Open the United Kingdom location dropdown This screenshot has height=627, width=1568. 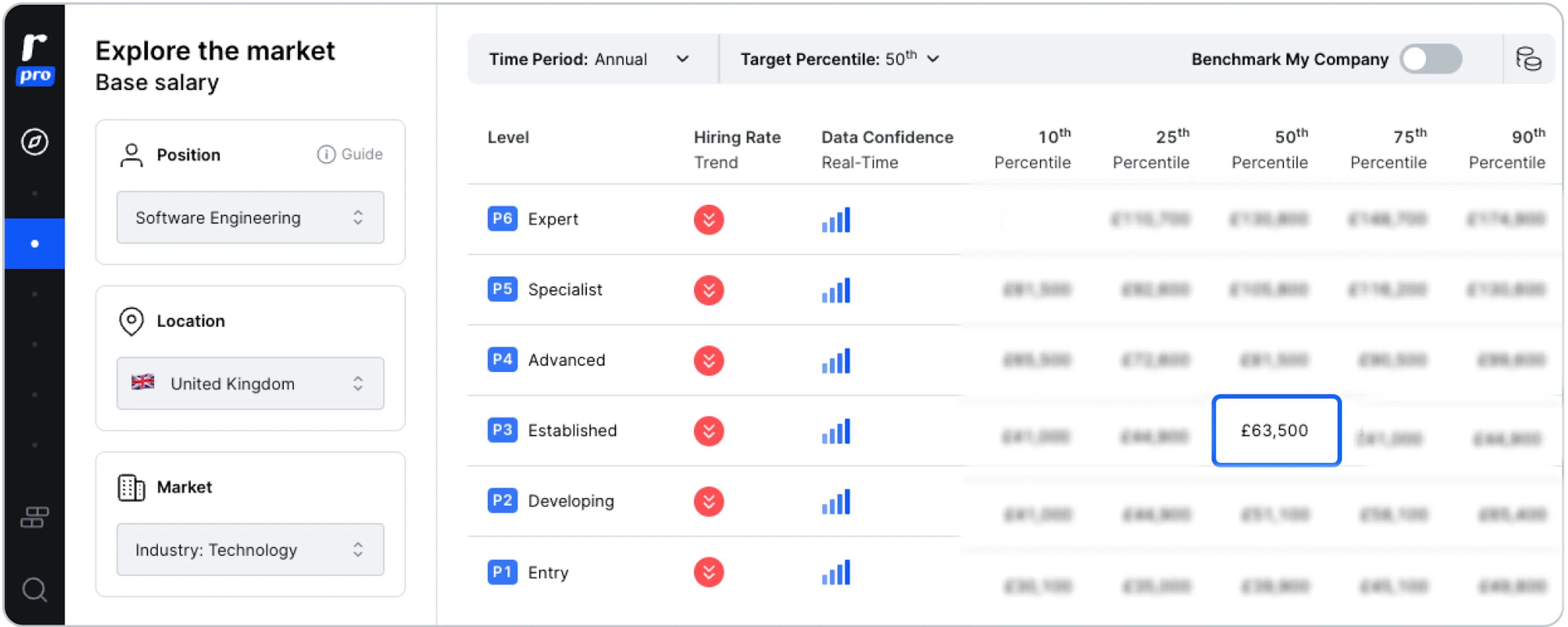click(x=250, y=384)
